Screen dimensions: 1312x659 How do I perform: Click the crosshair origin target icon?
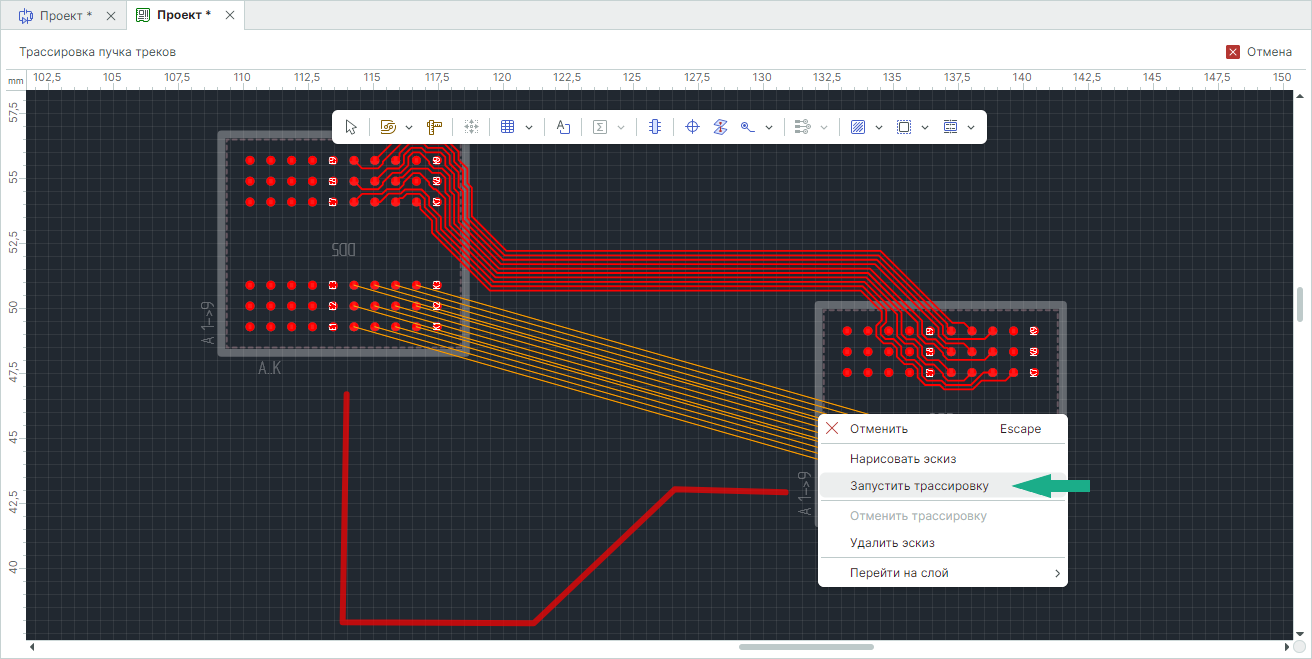point(692,127)
